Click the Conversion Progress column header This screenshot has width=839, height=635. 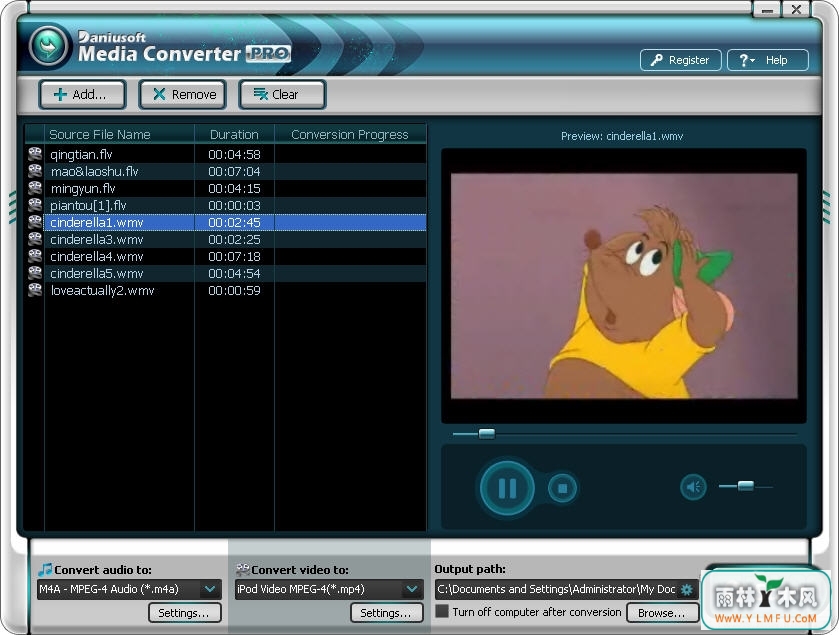tap(350, 134)
